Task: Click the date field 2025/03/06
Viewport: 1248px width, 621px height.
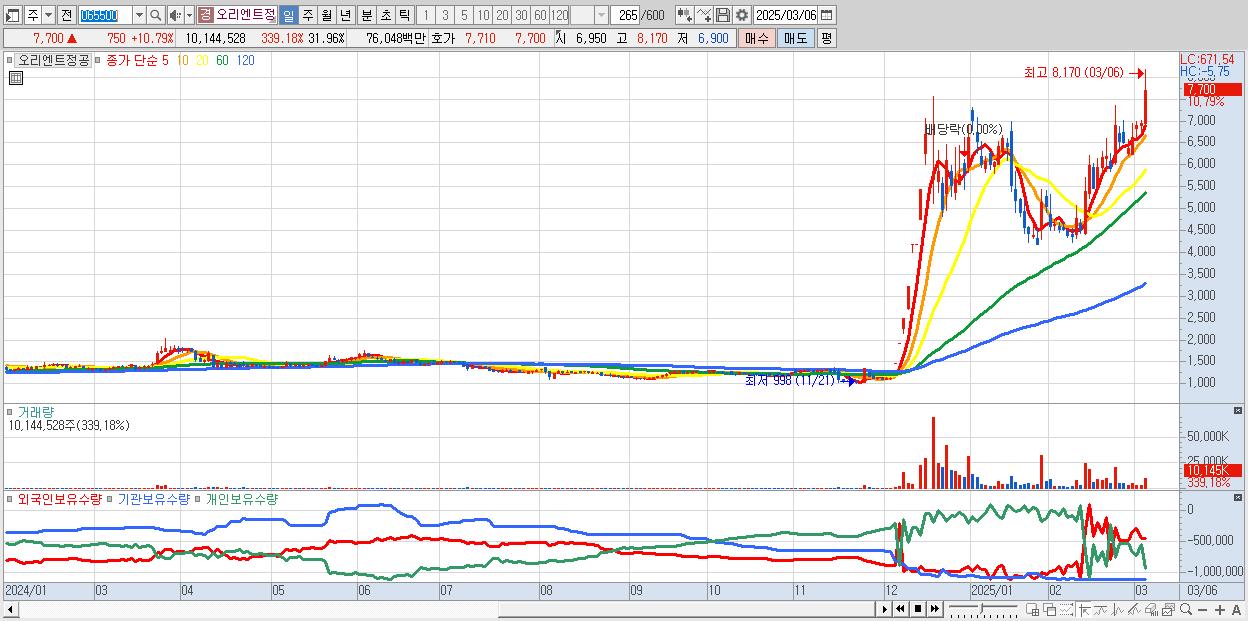Action: click(x=786, y=15)
